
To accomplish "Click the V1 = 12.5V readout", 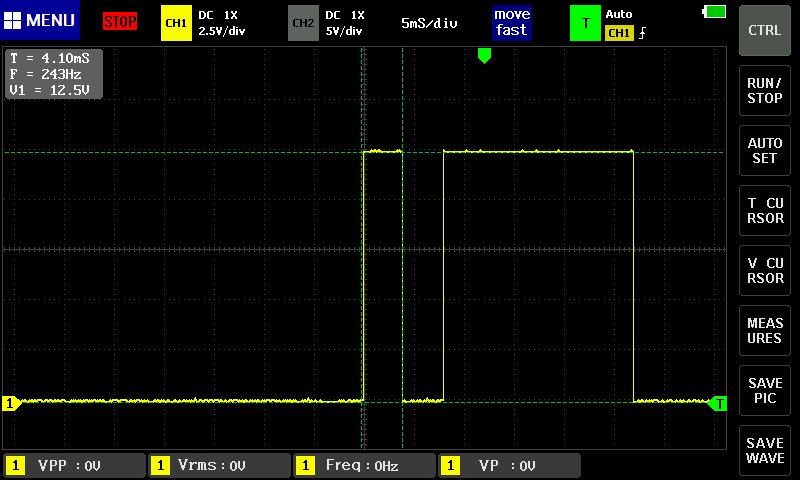I will tap(49, 90).
